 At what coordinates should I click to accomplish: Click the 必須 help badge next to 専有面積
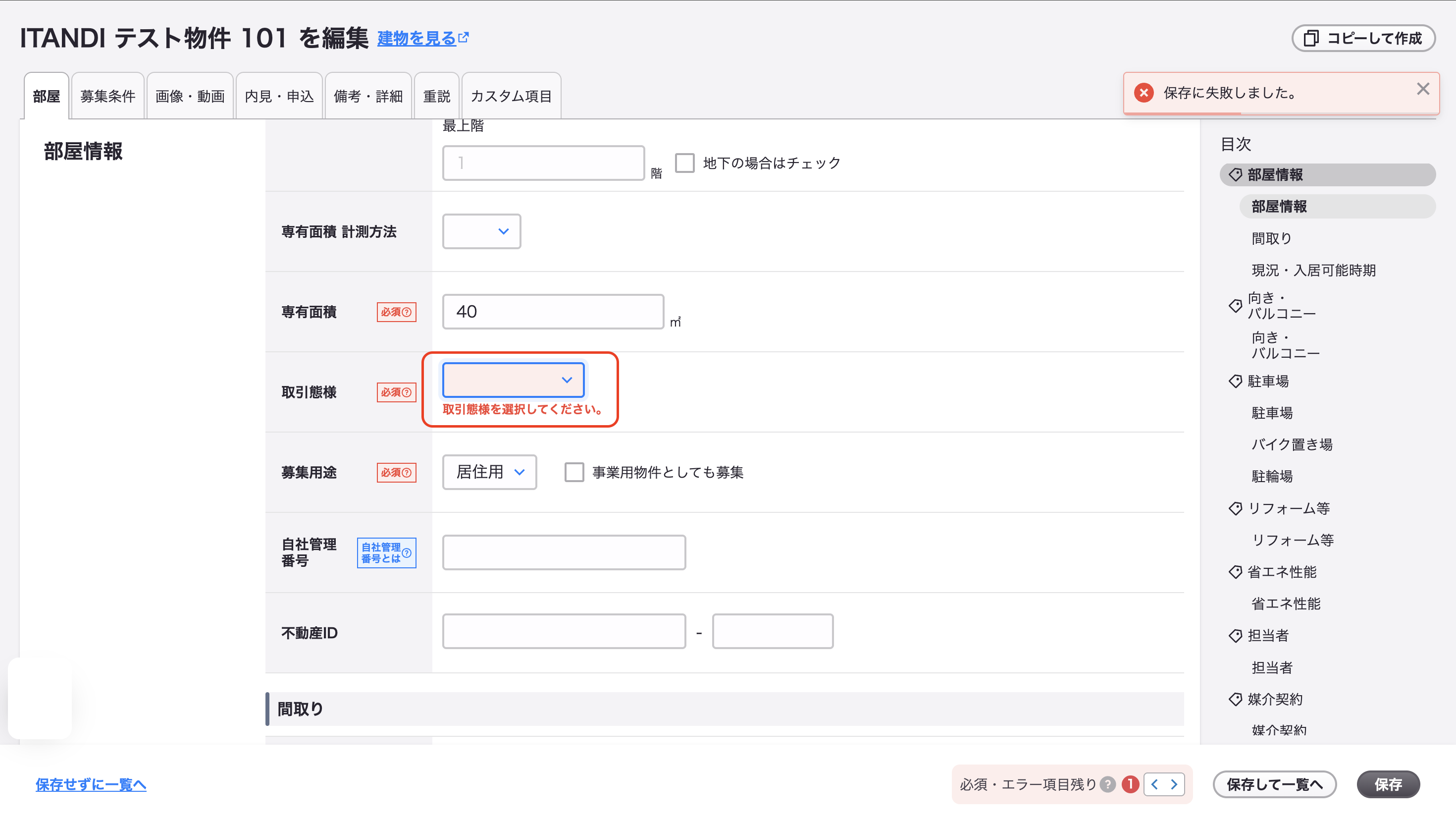pyautogui.click(x=397, y=312)
